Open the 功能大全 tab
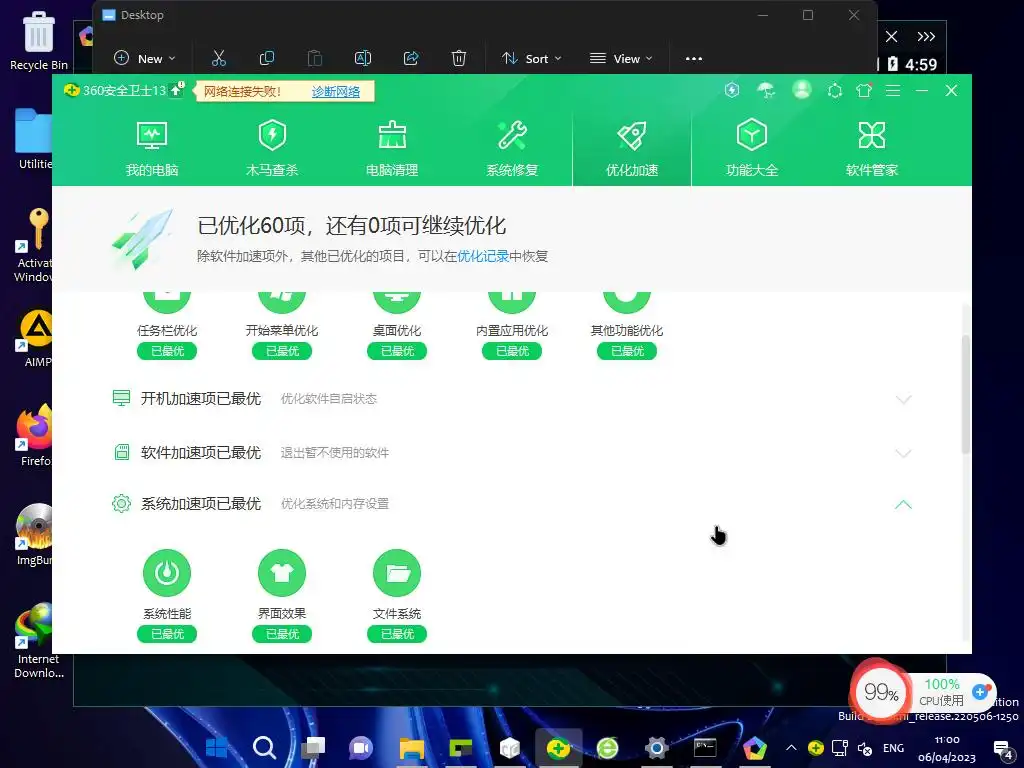1024x768 pixels. point(752,149)
